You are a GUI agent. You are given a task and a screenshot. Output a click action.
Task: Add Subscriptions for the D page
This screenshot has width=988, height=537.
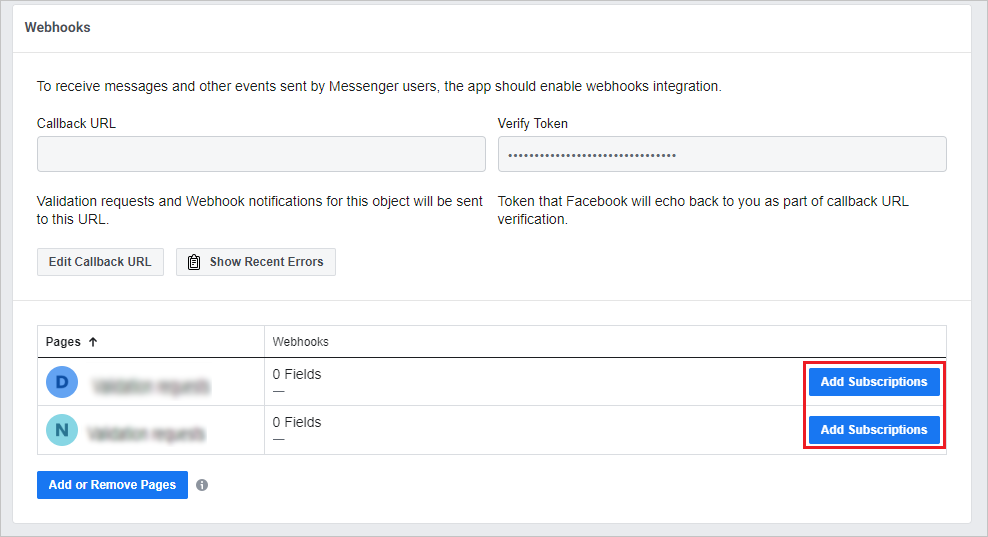point(874,382)
